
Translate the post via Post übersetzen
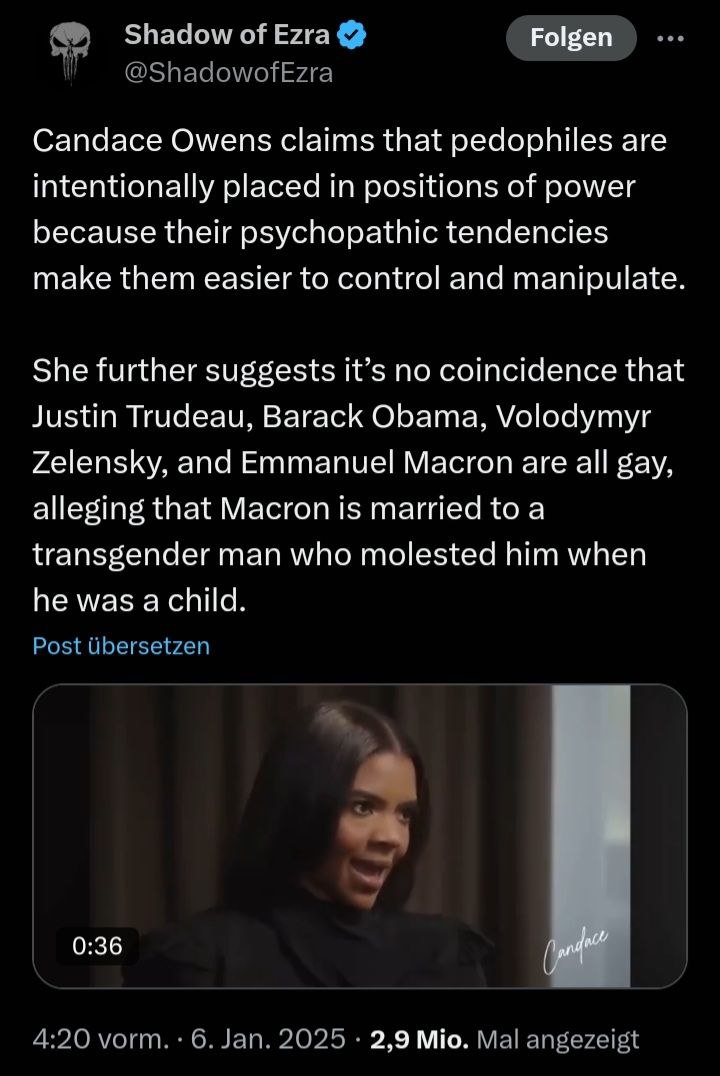point(121,646)
